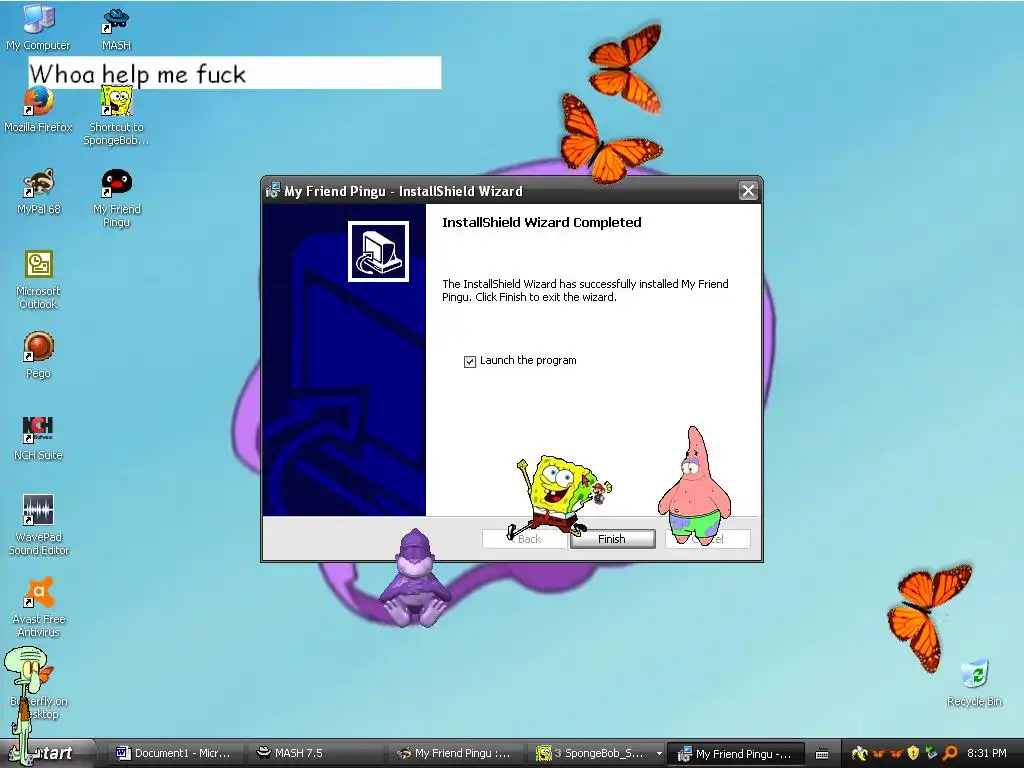
Task: Launch Mozilla Firefox from the desktop
Action: [38, 110]
